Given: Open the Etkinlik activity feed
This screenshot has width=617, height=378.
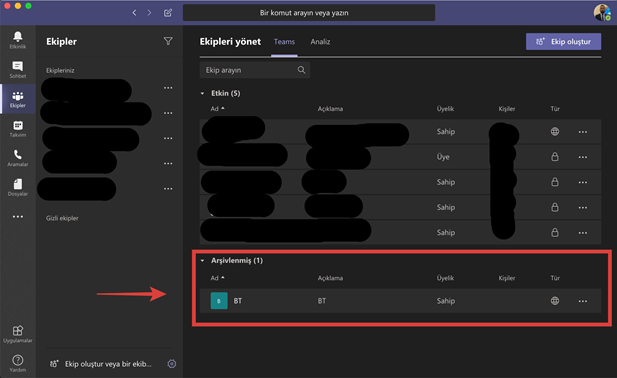Looking at the screenshot, I should point(18,40).
